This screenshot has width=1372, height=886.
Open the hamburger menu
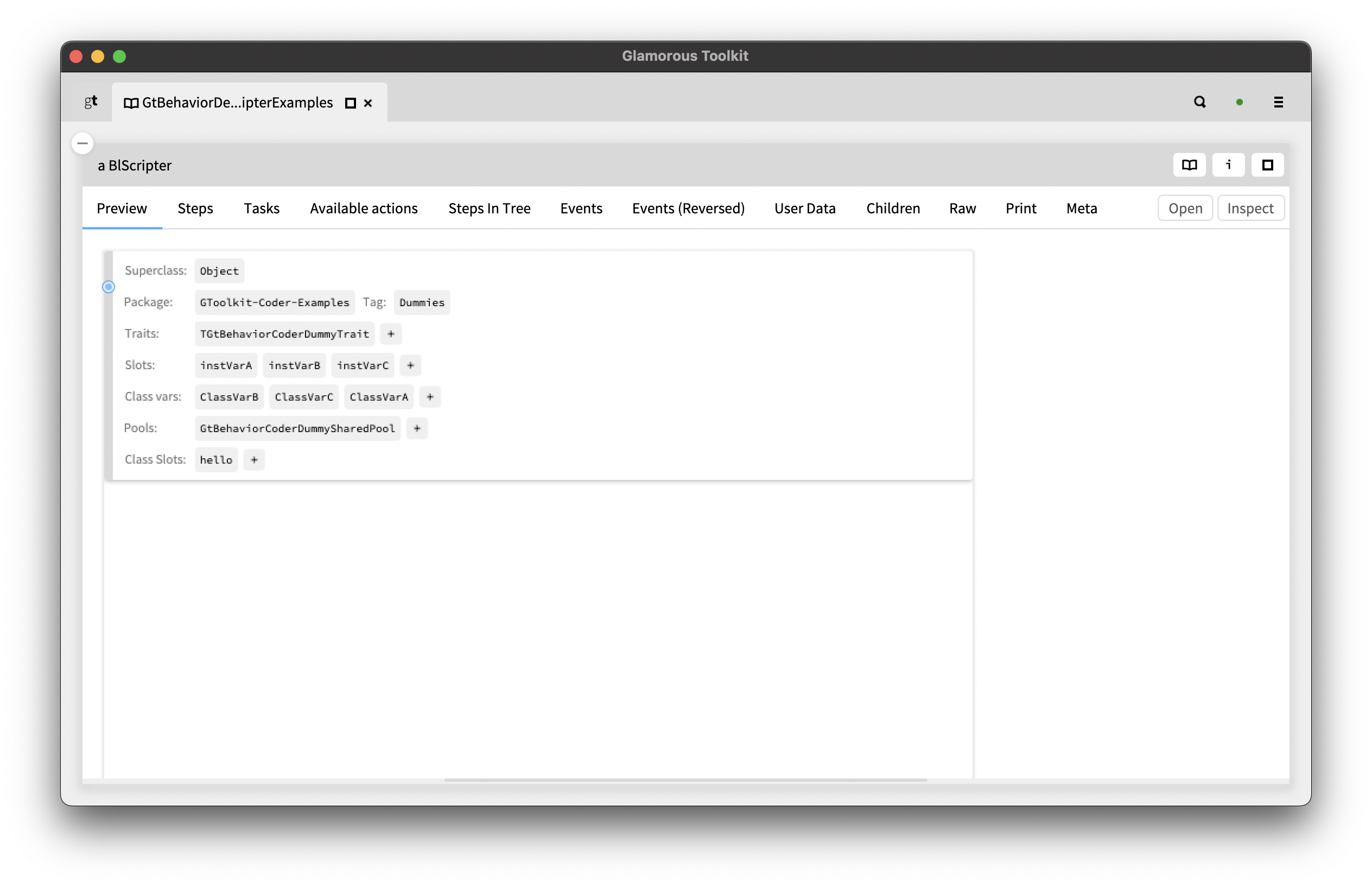pyautogui.click(x=1278, y=102)
